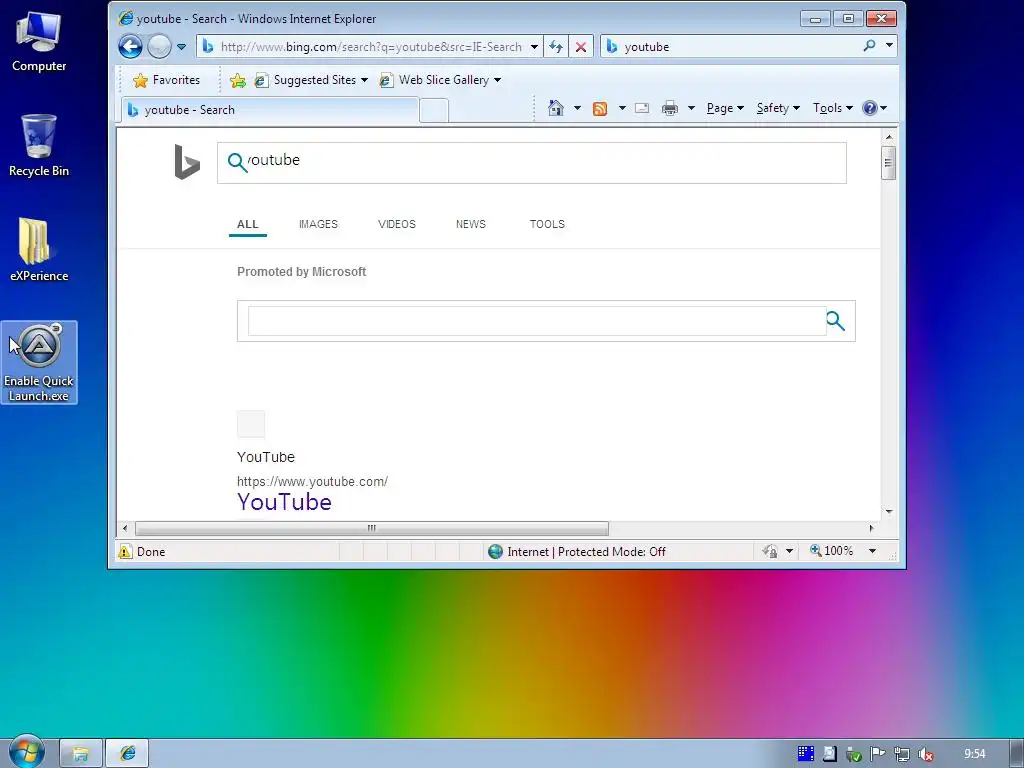Switch to the IMAGES results tab

(x=318, y=224)
